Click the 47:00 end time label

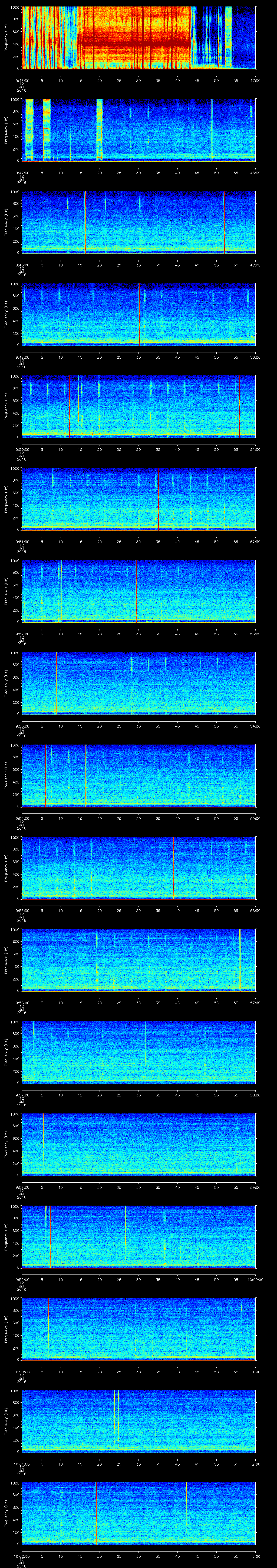pos(255,80)
